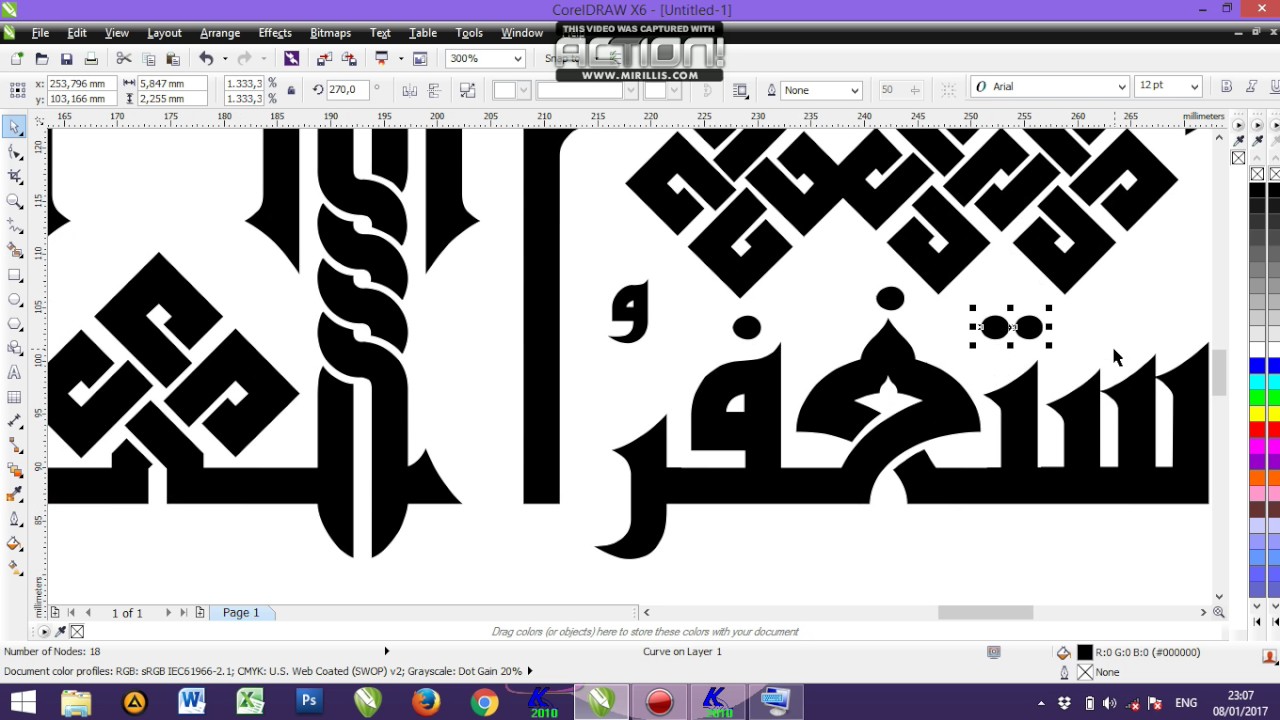The height and width of the screenshot is (720, 1280).
Task: Toggle Bold text formatting
Action: [x=1227, y=87]
